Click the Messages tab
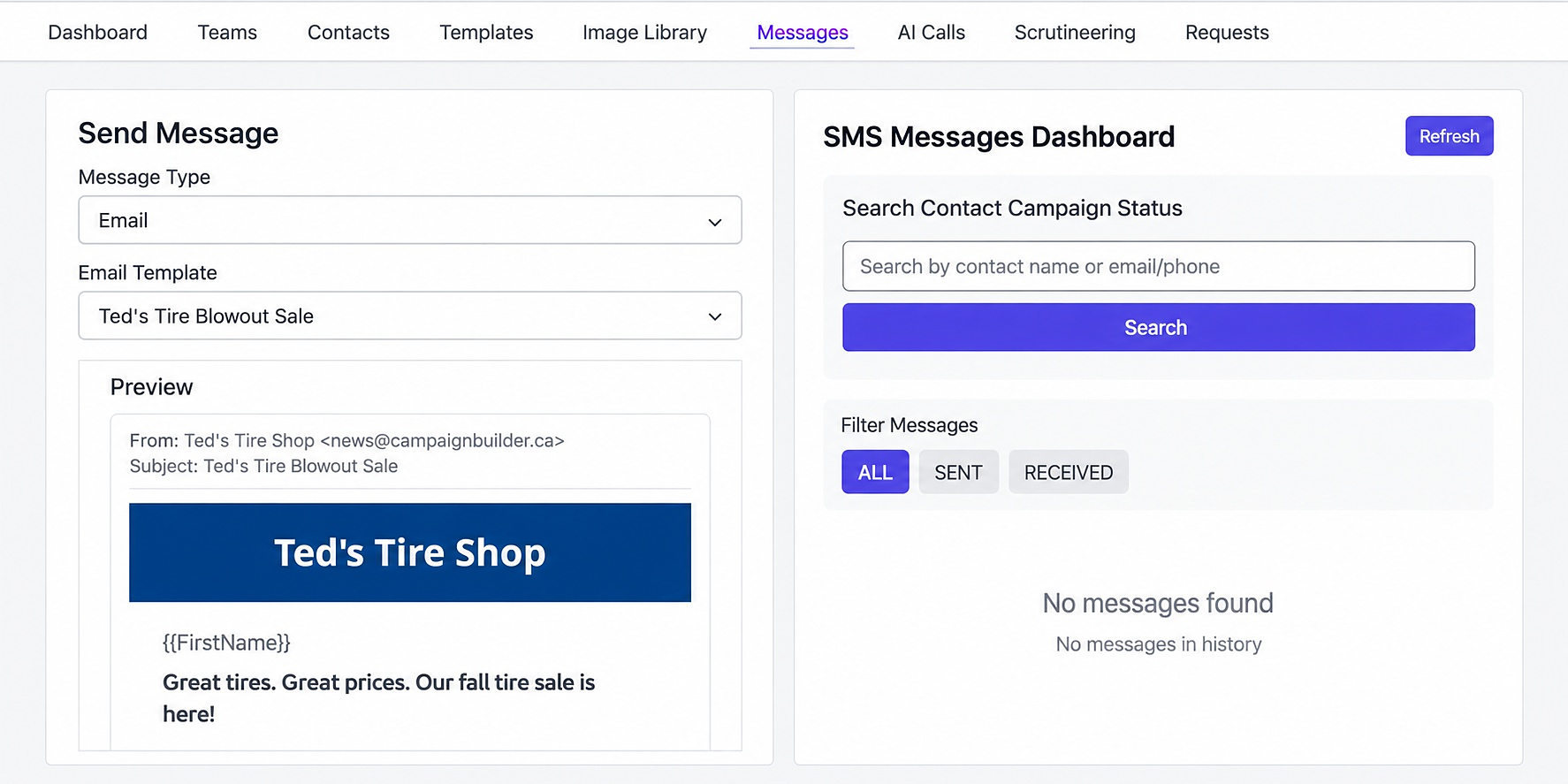Viewport: 1568px width, 784px height. pos(803,33)
